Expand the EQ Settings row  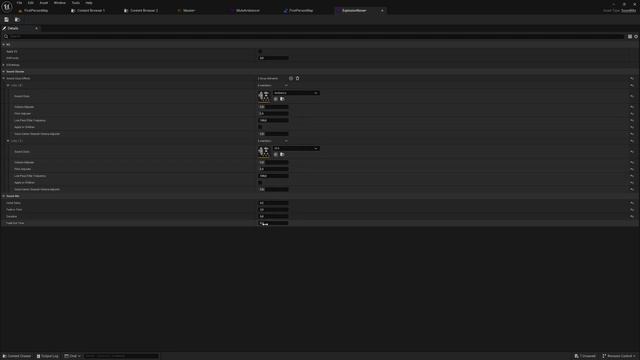(x=4, y=65)
